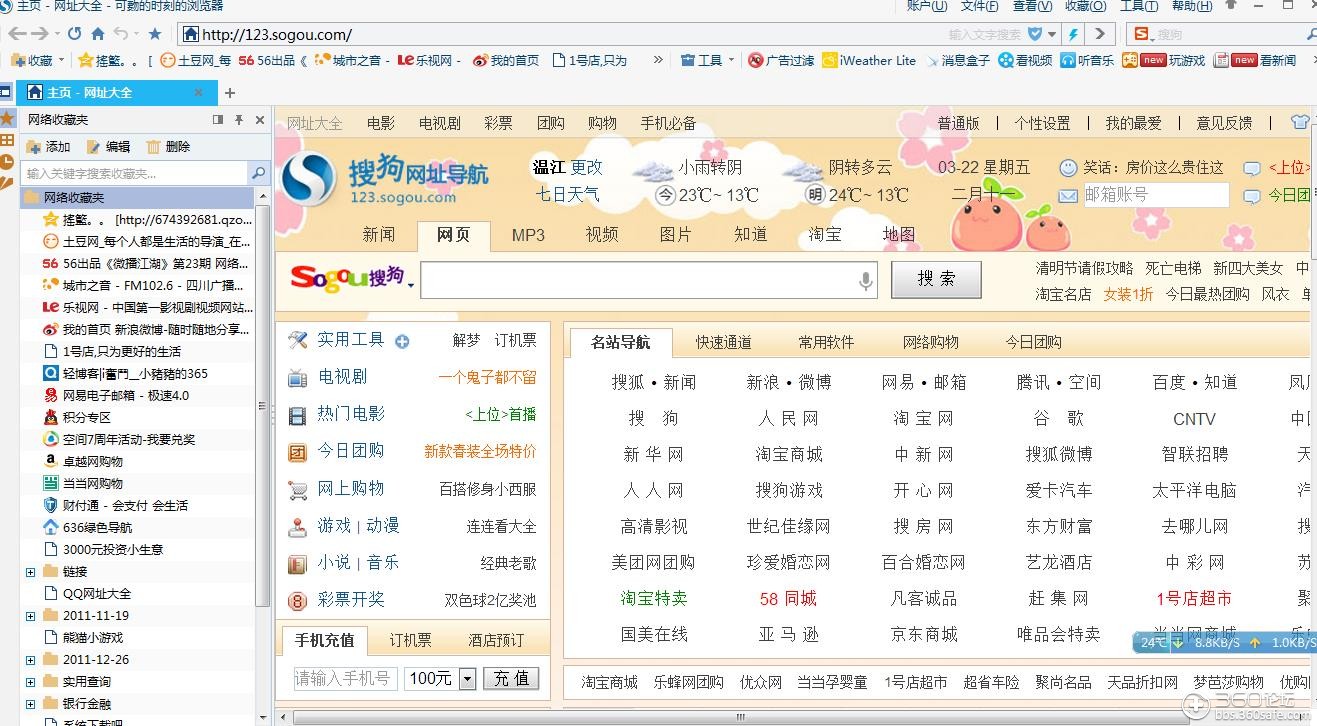The height and width of the screenshot is (726, 1317).
Task: Click the favorites star in the sidebar strip
Action: [7, 118]
